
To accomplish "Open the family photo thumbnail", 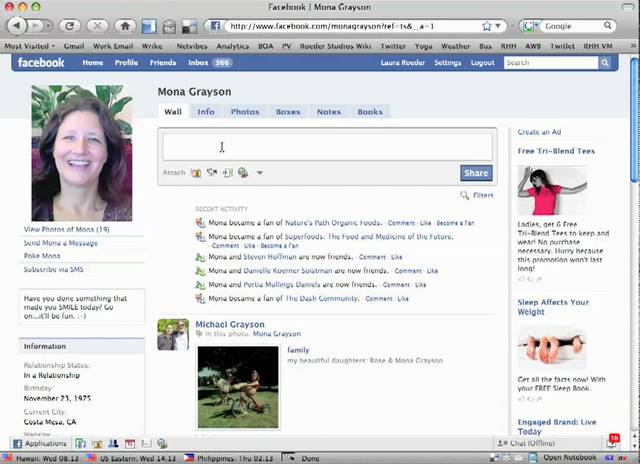I will [238, 387].
